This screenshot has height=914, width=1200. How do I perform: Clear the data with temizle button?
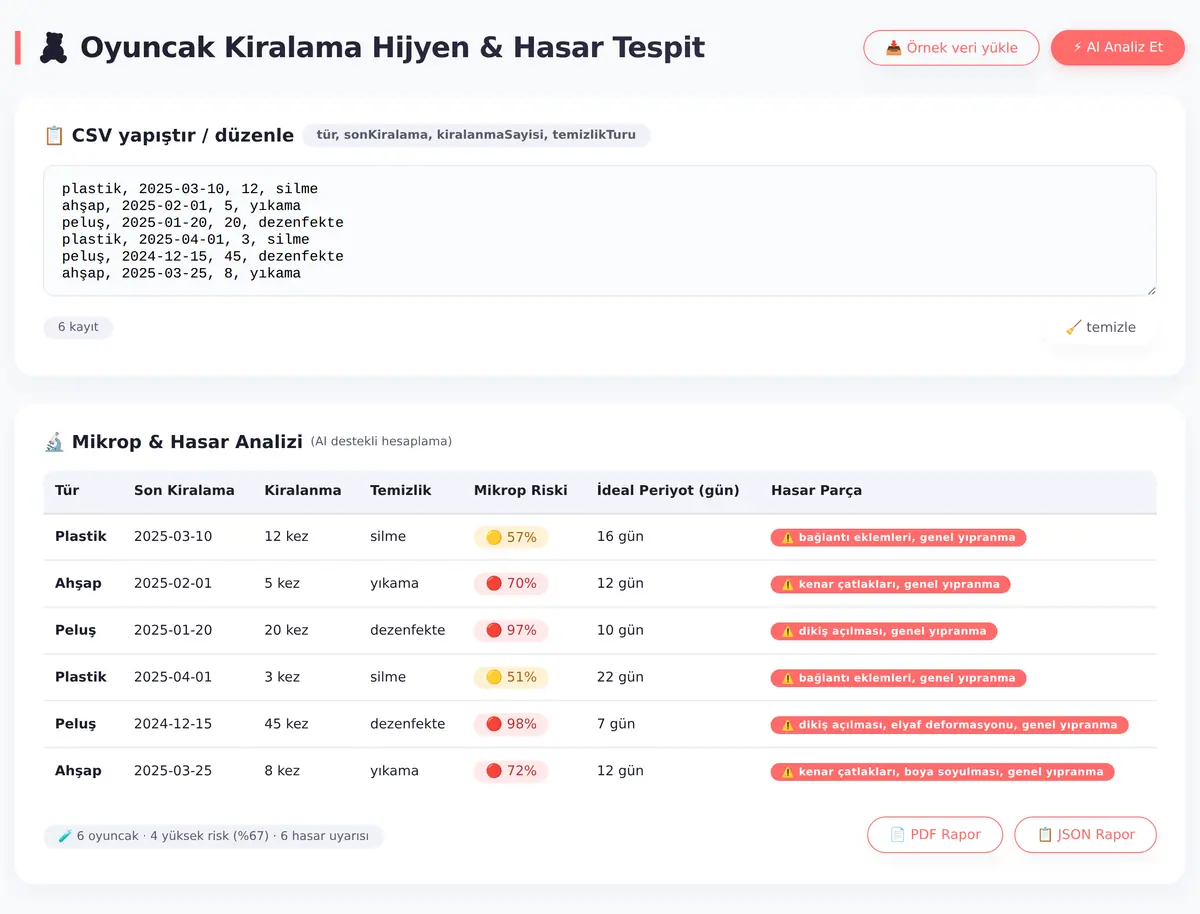pos(1100,327)
